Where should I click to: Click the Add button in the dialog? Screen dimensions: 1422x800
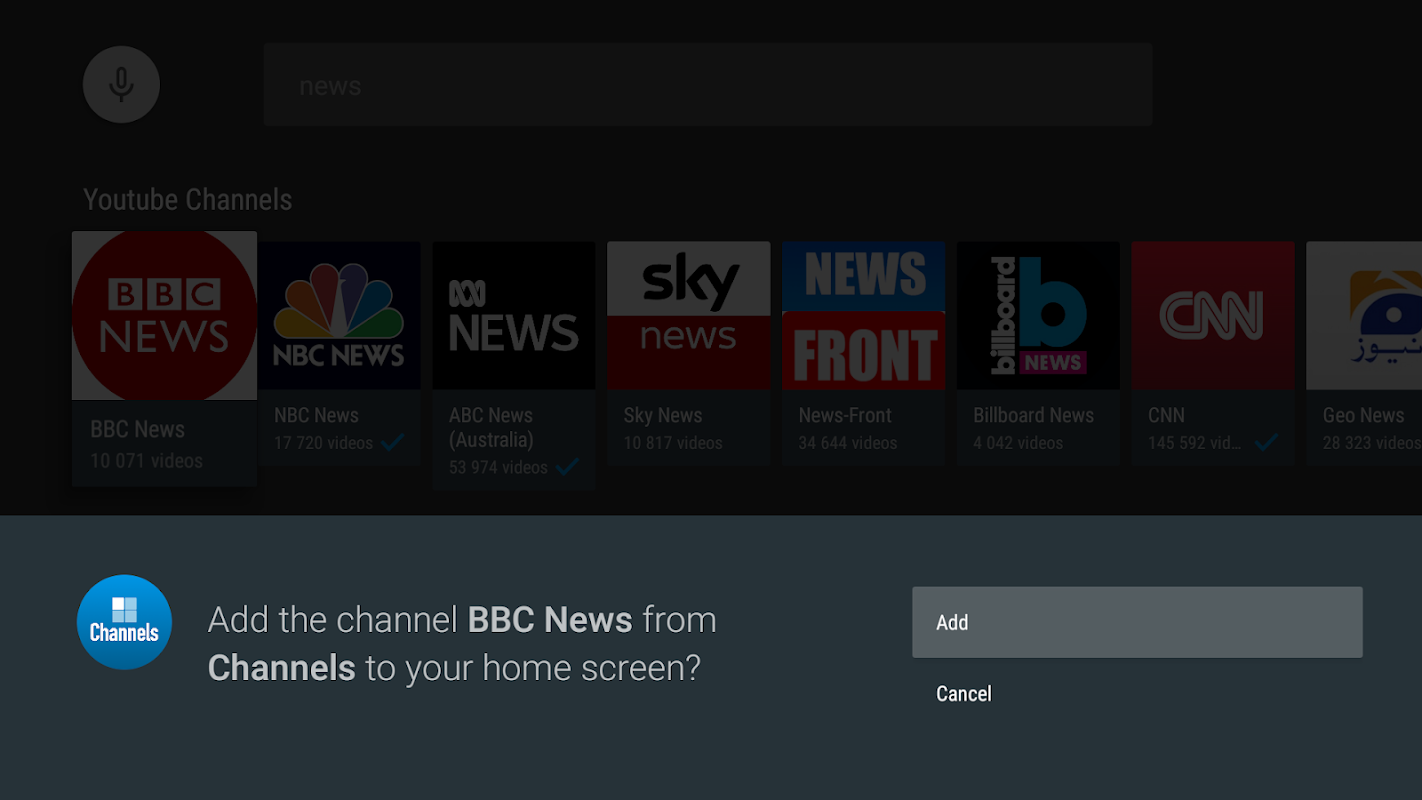[1137, 622]
